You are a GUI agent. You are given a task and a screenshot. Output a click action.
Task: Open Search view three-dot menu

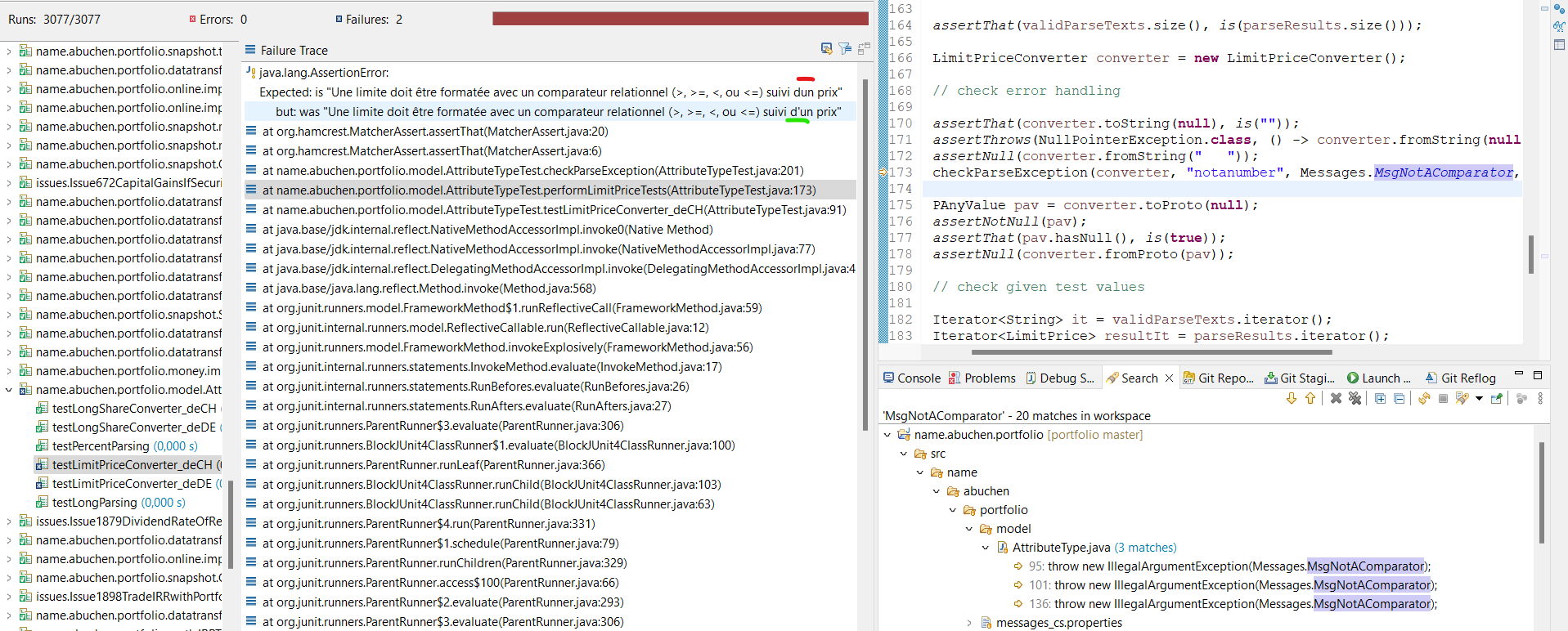pyautogui.click(x=1540, y=399)
